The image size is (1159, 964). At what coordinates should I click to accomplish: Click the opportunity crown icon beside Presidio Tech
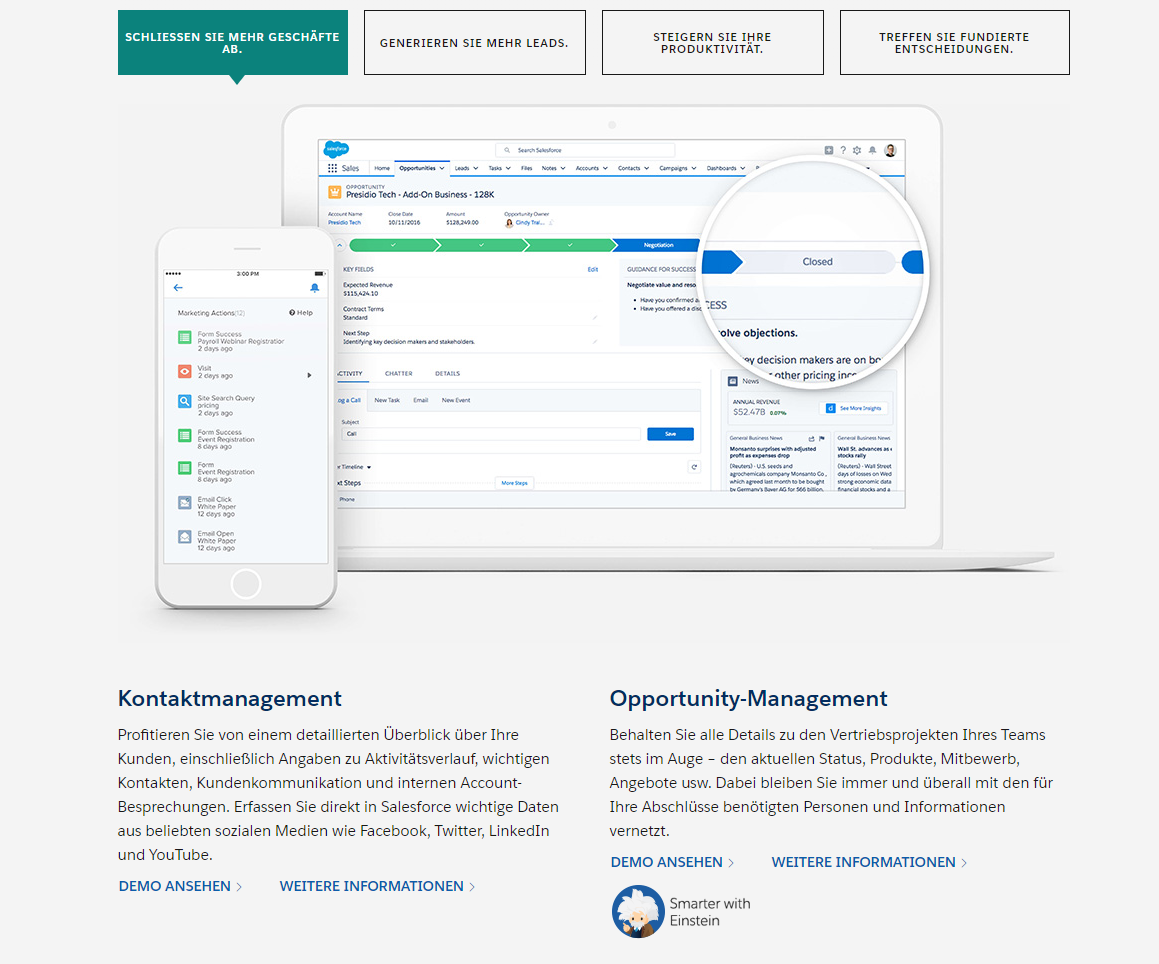click(334, 192)
